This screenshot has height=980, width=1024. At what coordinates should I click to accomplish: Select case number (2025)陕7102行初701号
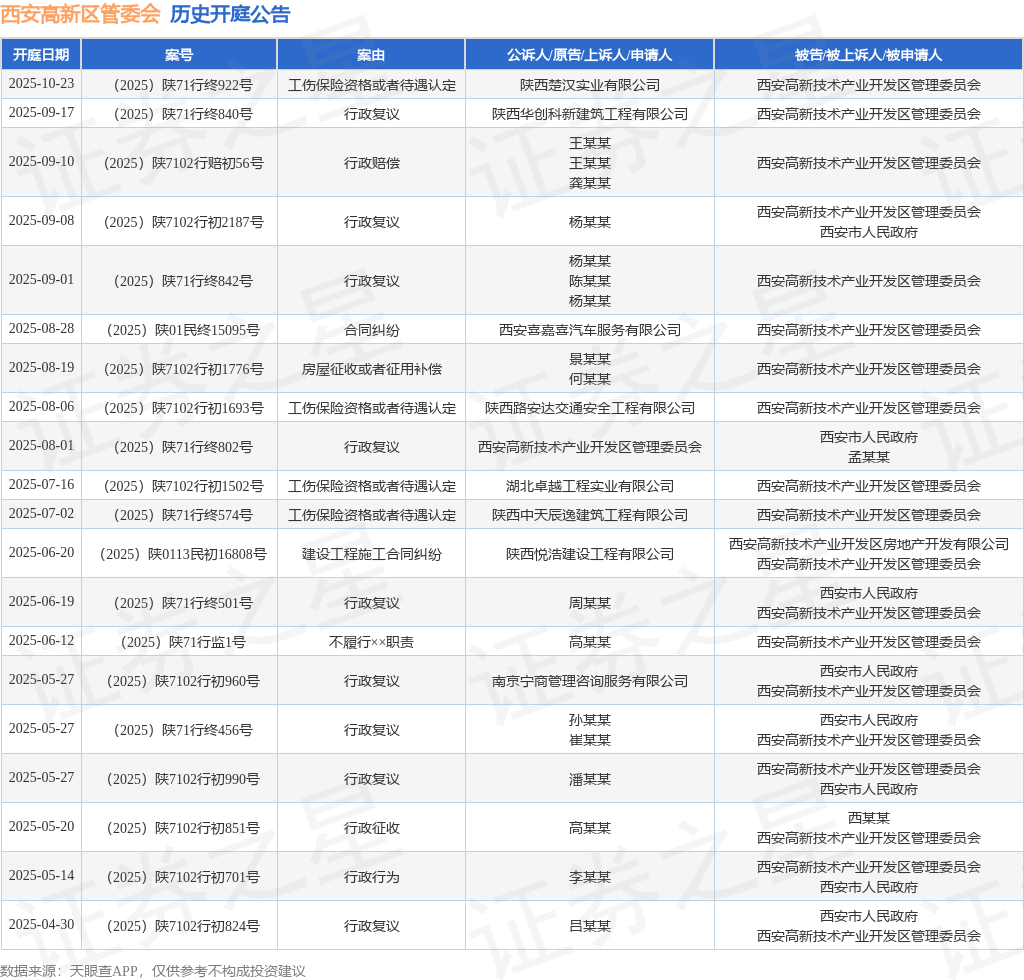(180, 877)
